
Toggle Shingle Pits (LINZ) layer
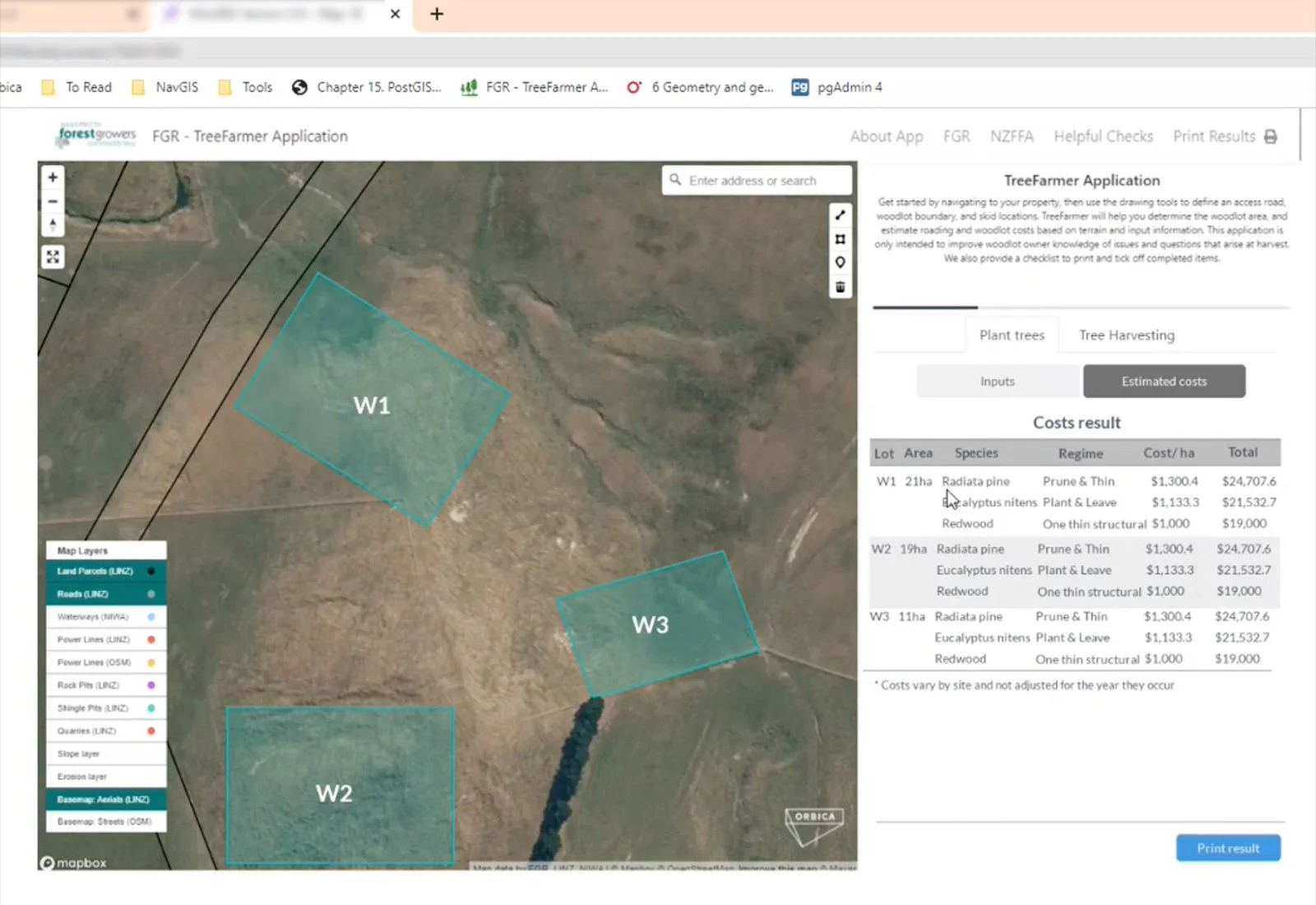pos(106,708)
